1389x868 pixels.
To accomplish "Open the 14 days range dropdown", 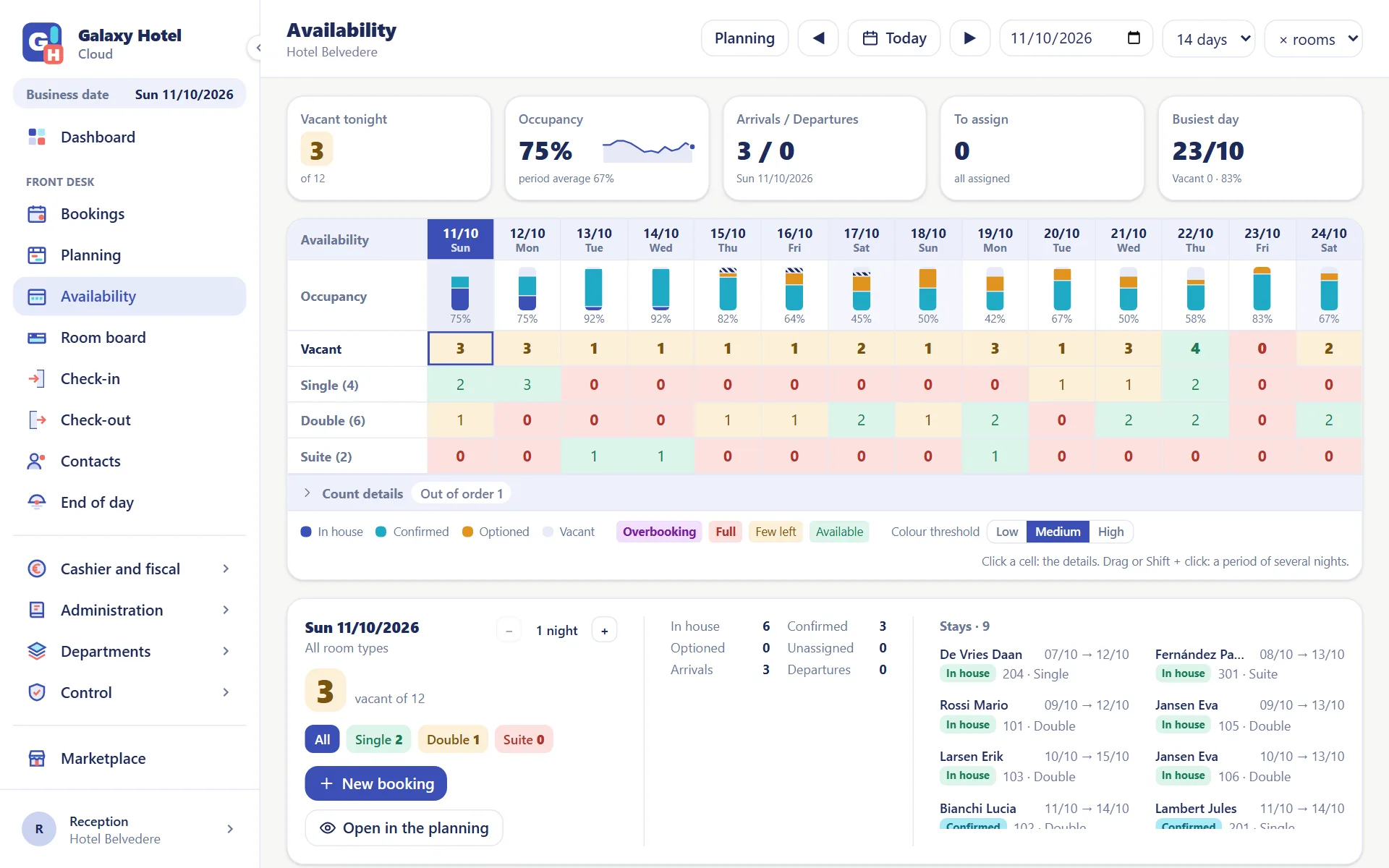I will (x=1210, y=38).
